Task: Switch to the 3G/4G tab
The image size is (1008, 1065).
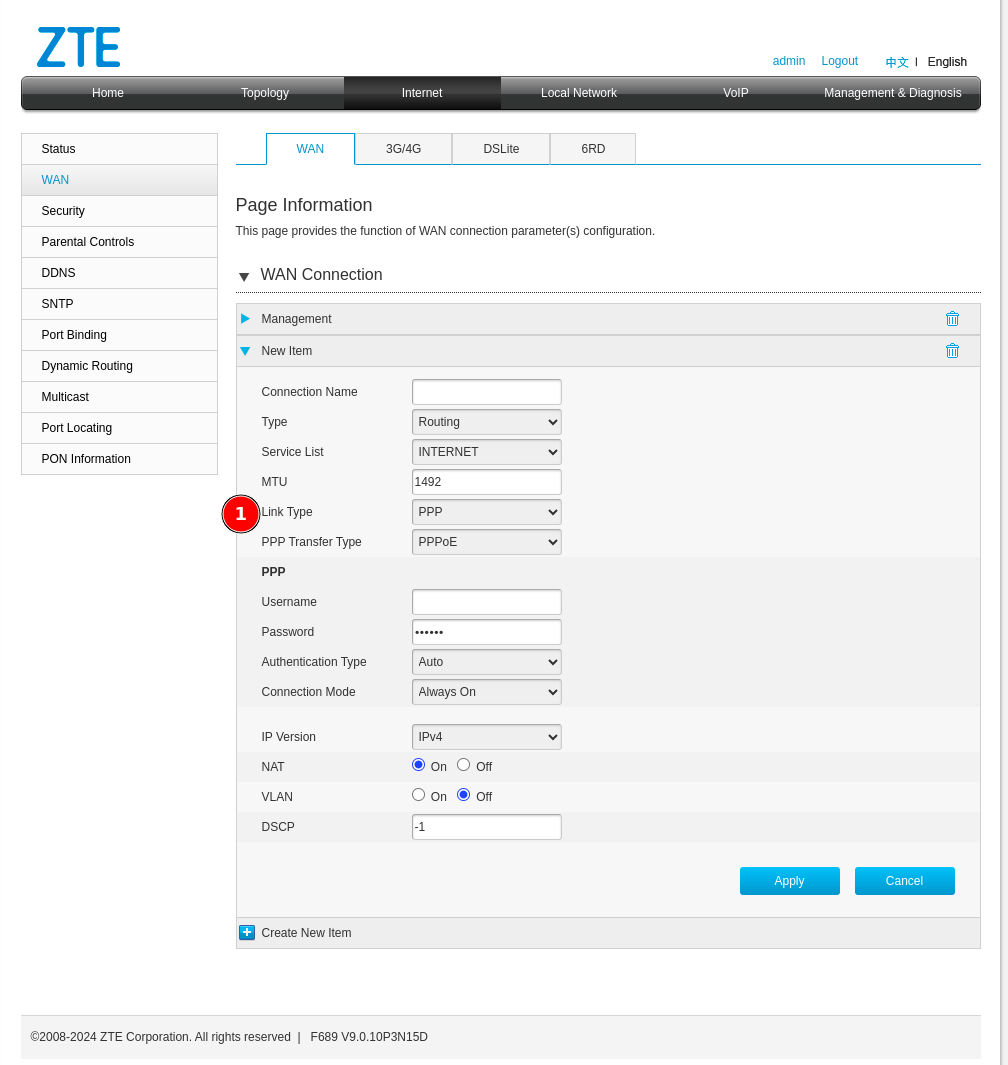Action: click(x=403, y=149)
